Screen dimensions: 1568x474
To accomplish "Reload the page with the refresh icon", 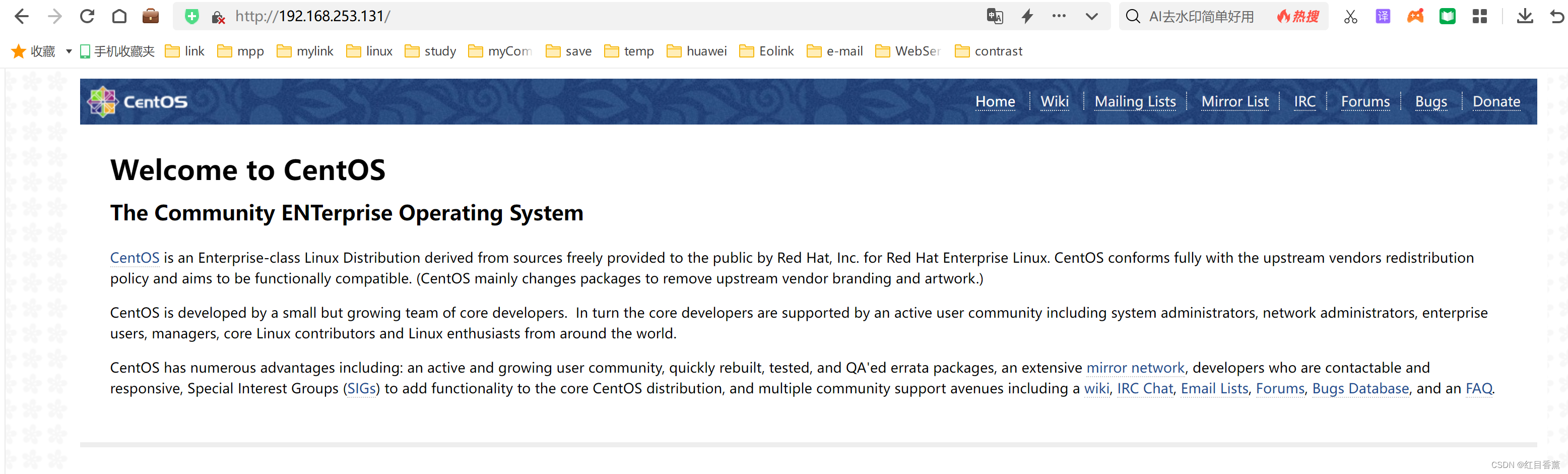I will [87, 17].
